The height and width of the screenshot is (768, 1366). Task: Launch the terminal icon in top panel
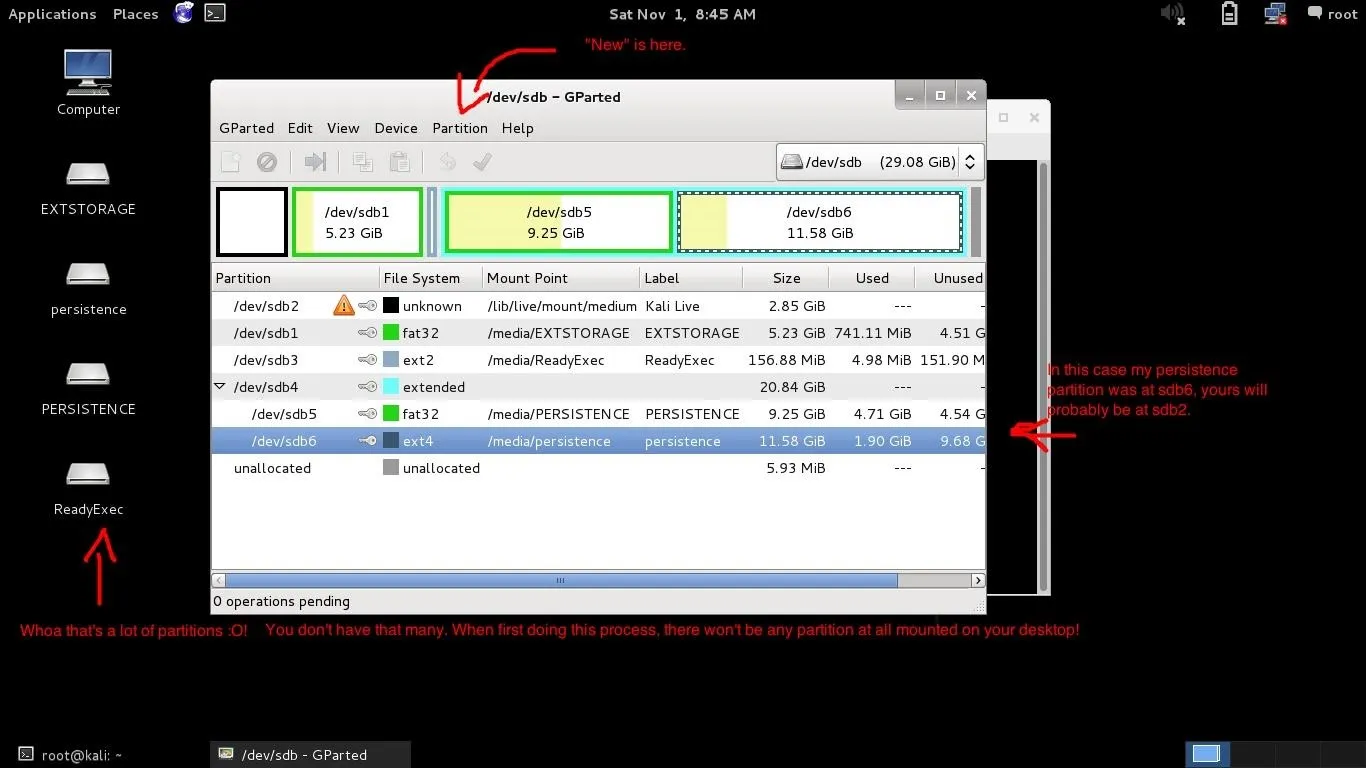214,13
